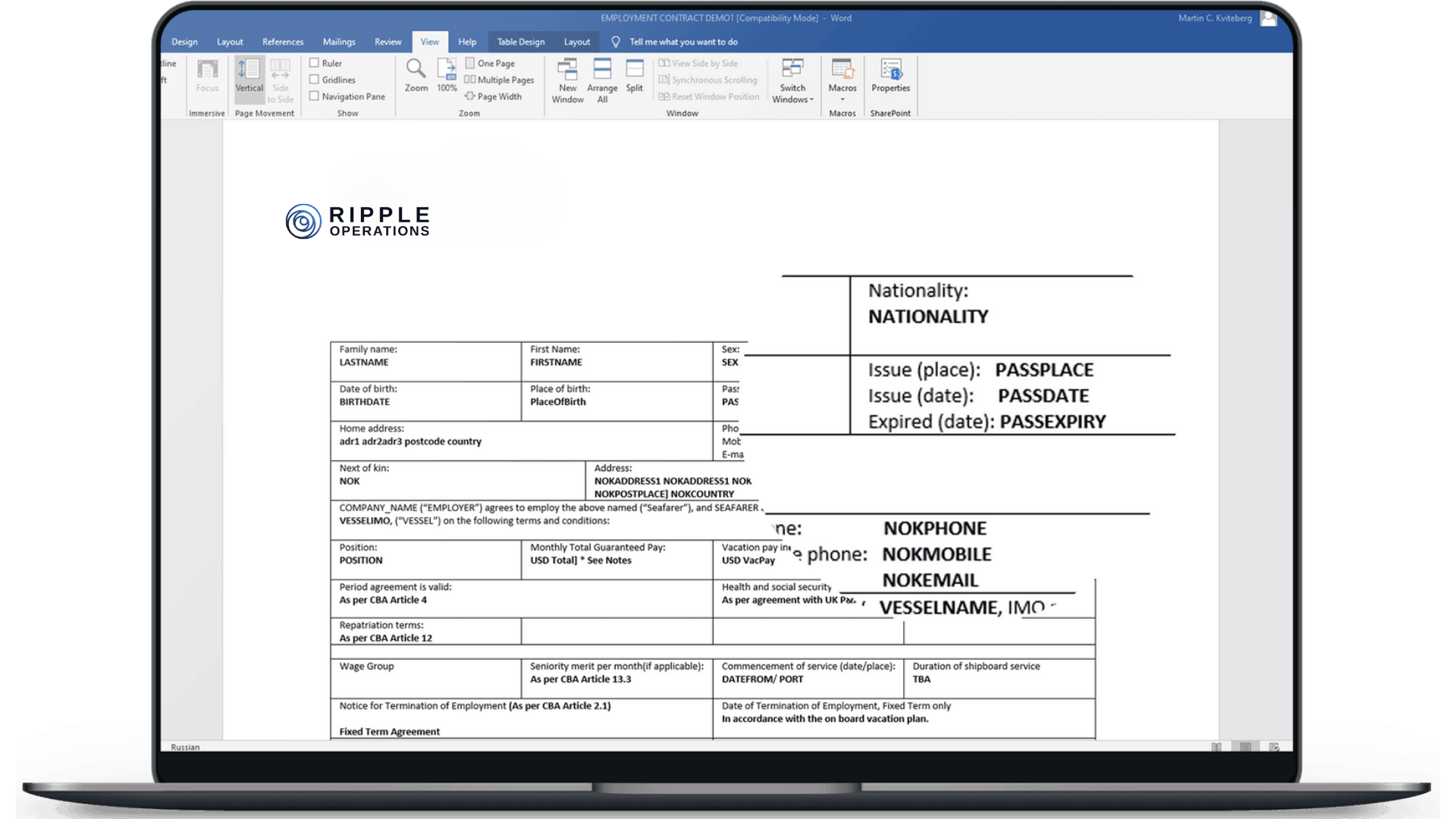Click the VESSELIMO placeholder text
This screenshot has width=1456, height=819.
365,521
